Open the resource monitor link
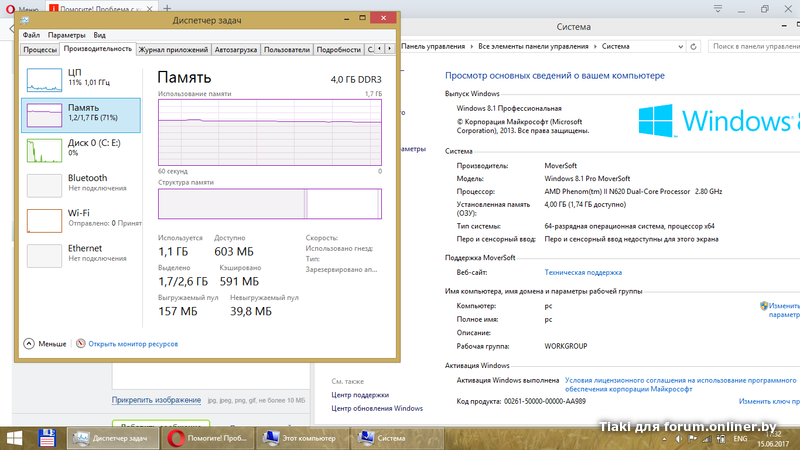 133,344
